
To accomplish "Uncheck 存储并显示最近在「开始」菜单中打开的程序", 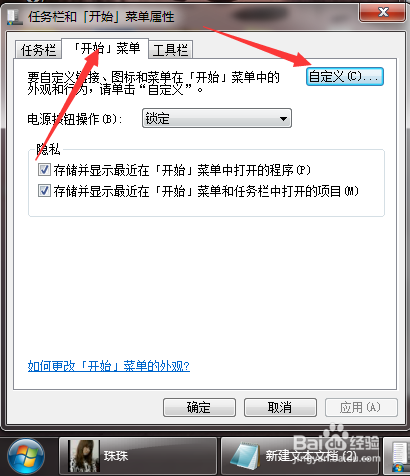I will click(x=44, y=170).
